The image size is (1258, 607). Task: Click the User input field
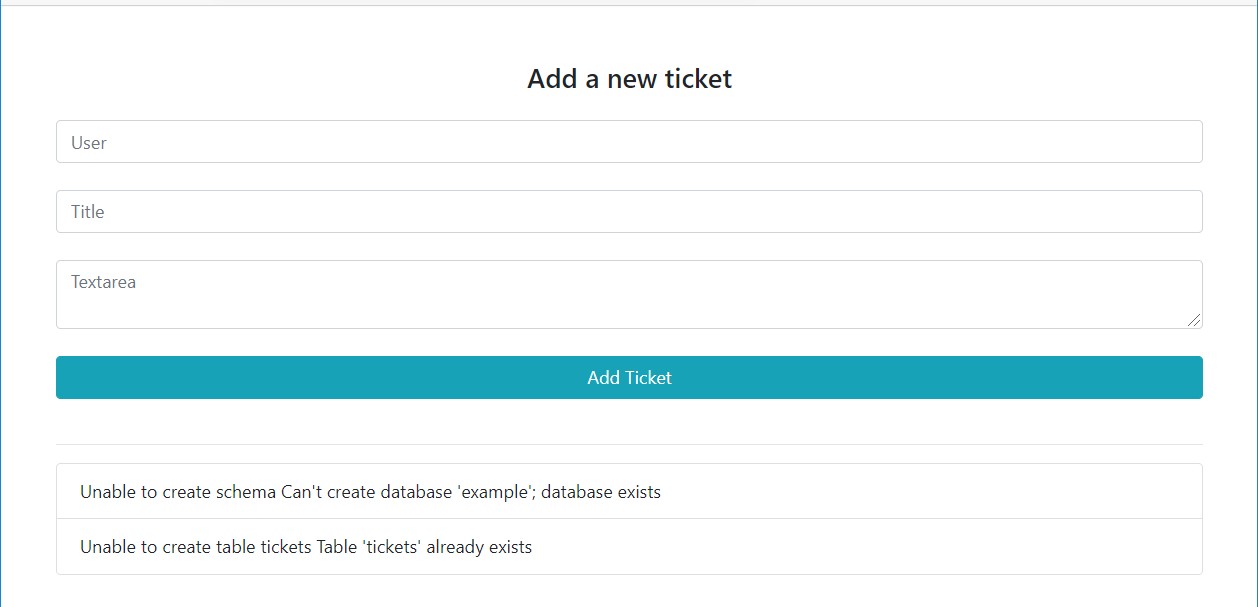coord(629,142)
